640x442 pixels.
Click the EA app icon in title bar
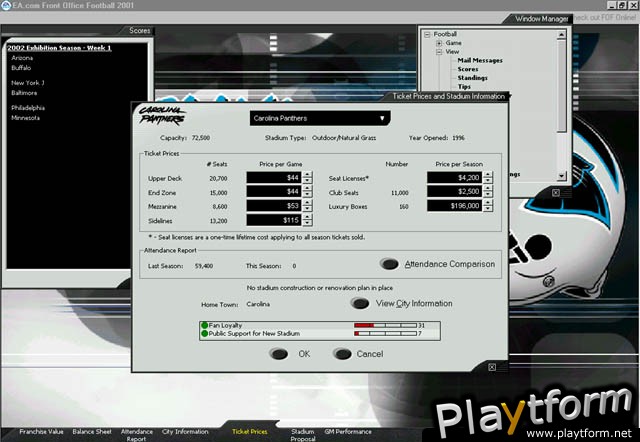(x=5, y=5)
